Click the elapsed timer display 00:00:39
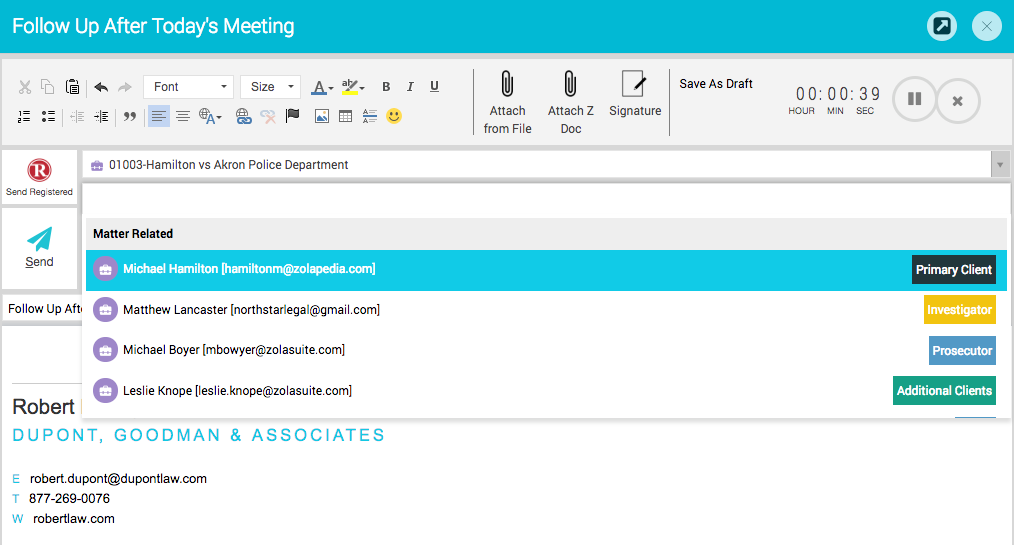The width and height of the screenshot is (1014, 545). point(838,94)
